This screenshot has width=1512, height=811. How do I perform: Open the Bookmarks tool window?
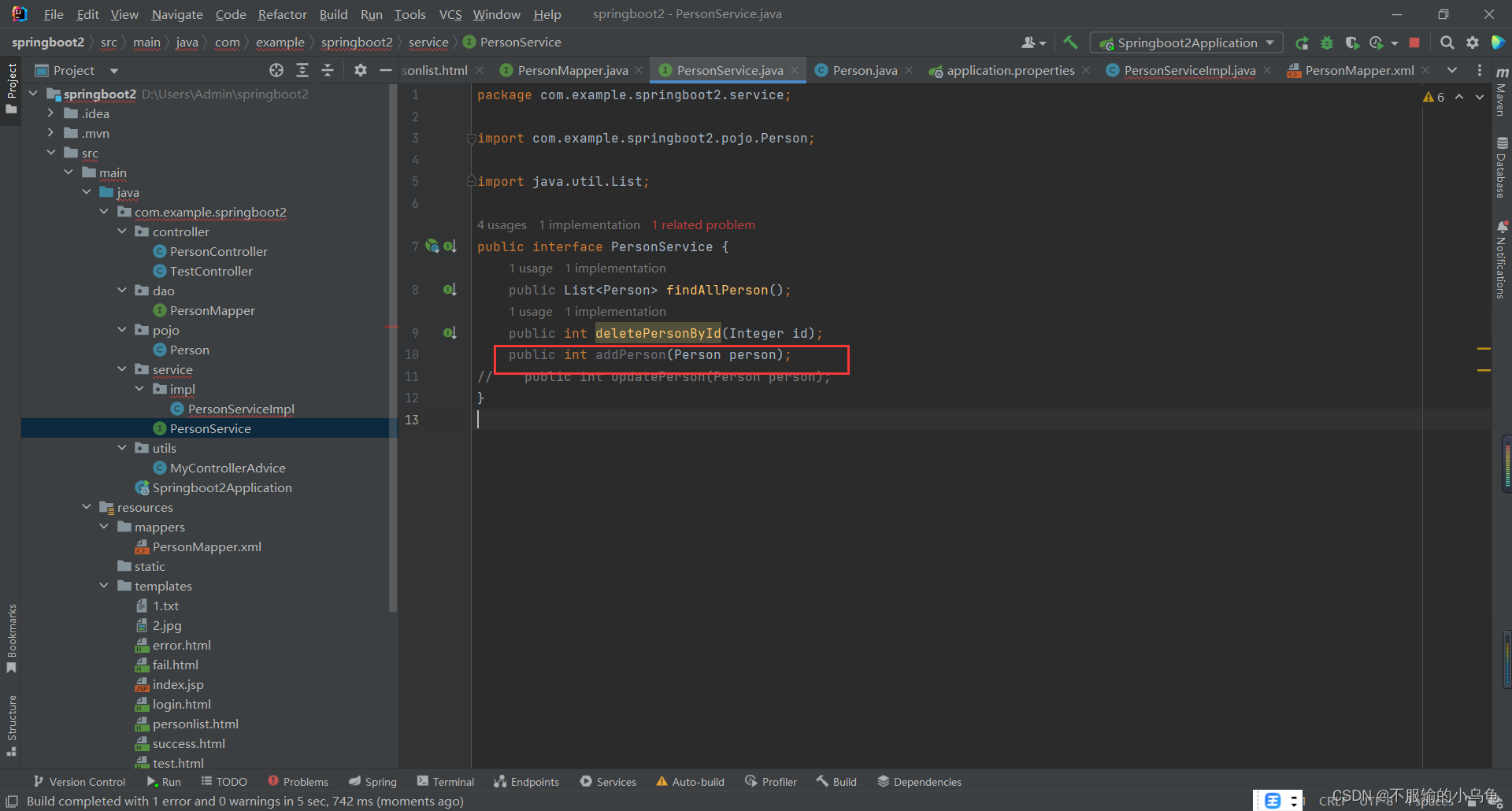(11, 638)
